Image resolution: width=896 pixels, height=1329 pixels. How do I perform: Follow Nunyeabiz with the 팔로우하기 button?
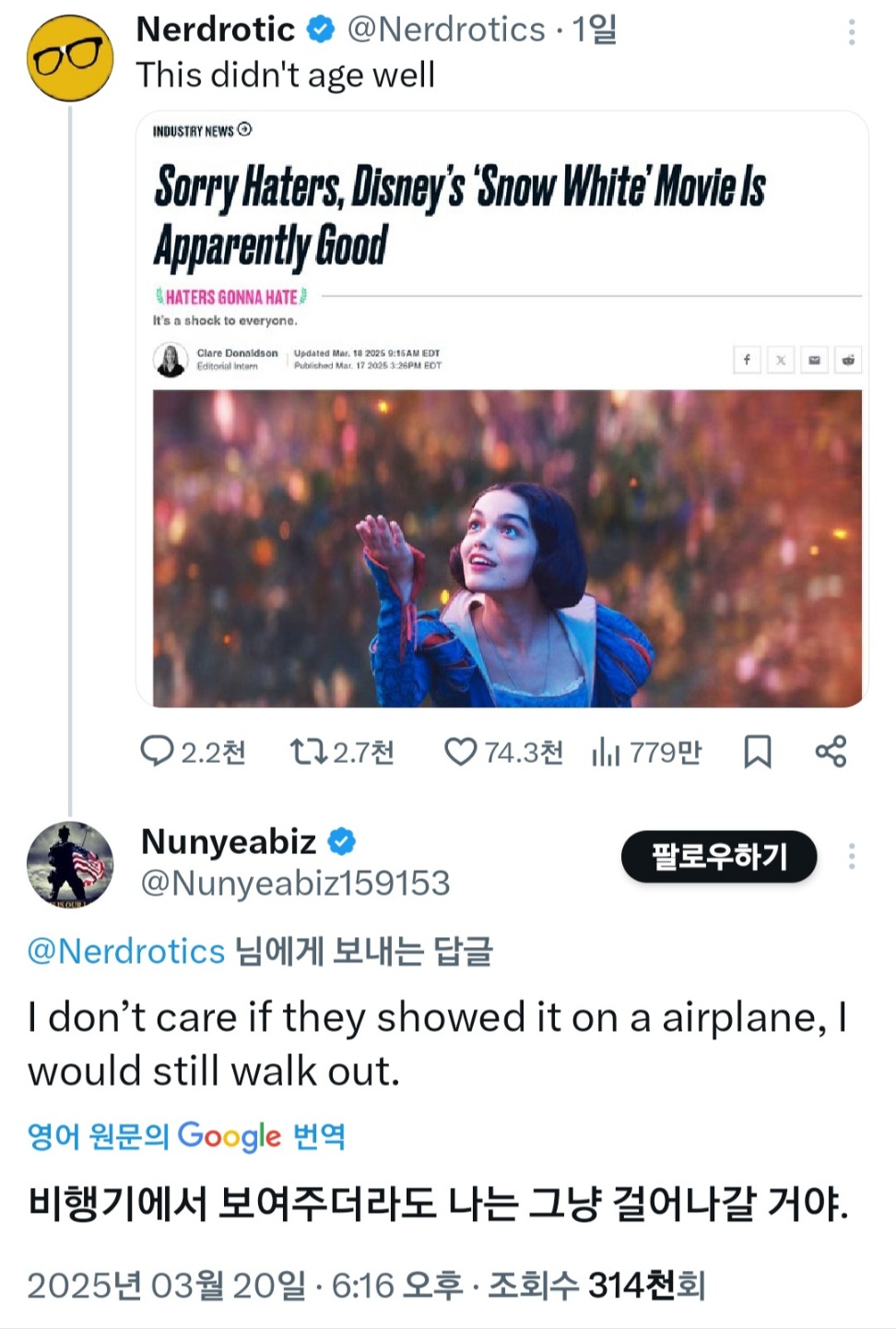click(x=718, y=857)
